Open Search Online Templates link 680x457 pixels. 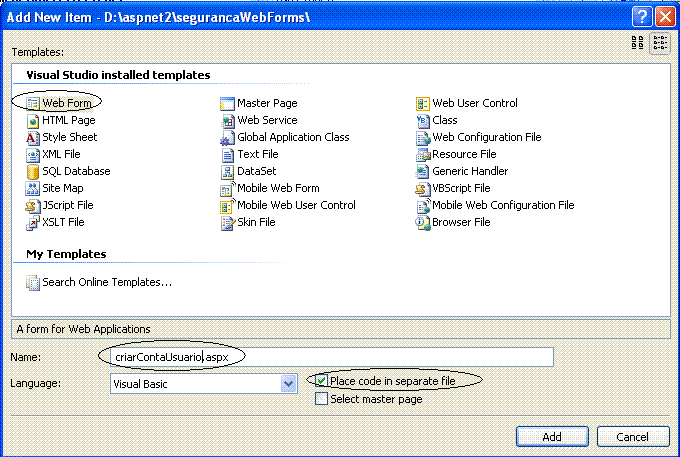tap(107, 282)
